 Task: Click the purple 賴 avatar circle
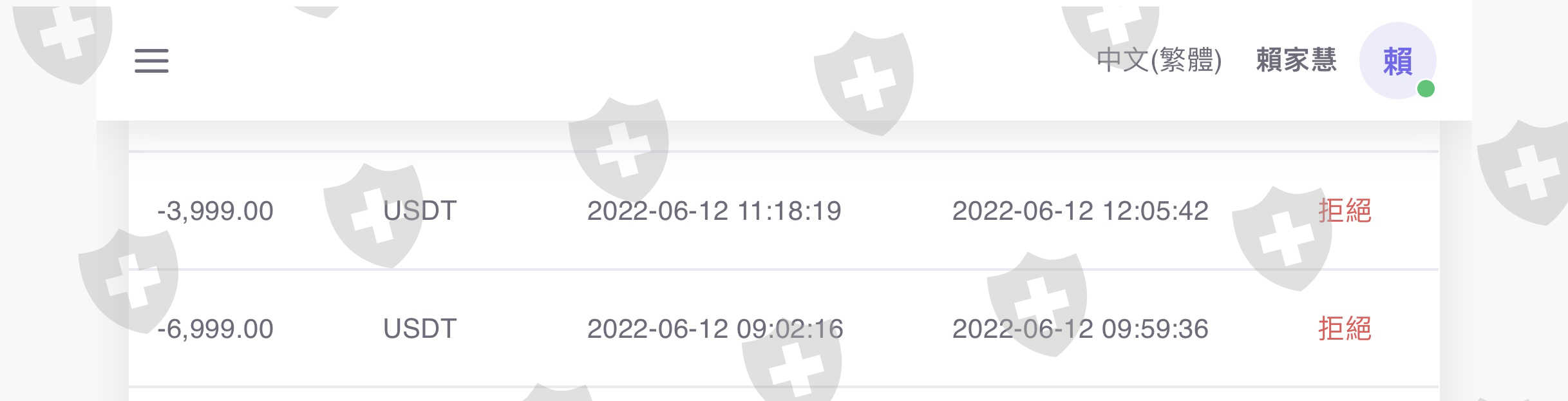(1397, 61)
